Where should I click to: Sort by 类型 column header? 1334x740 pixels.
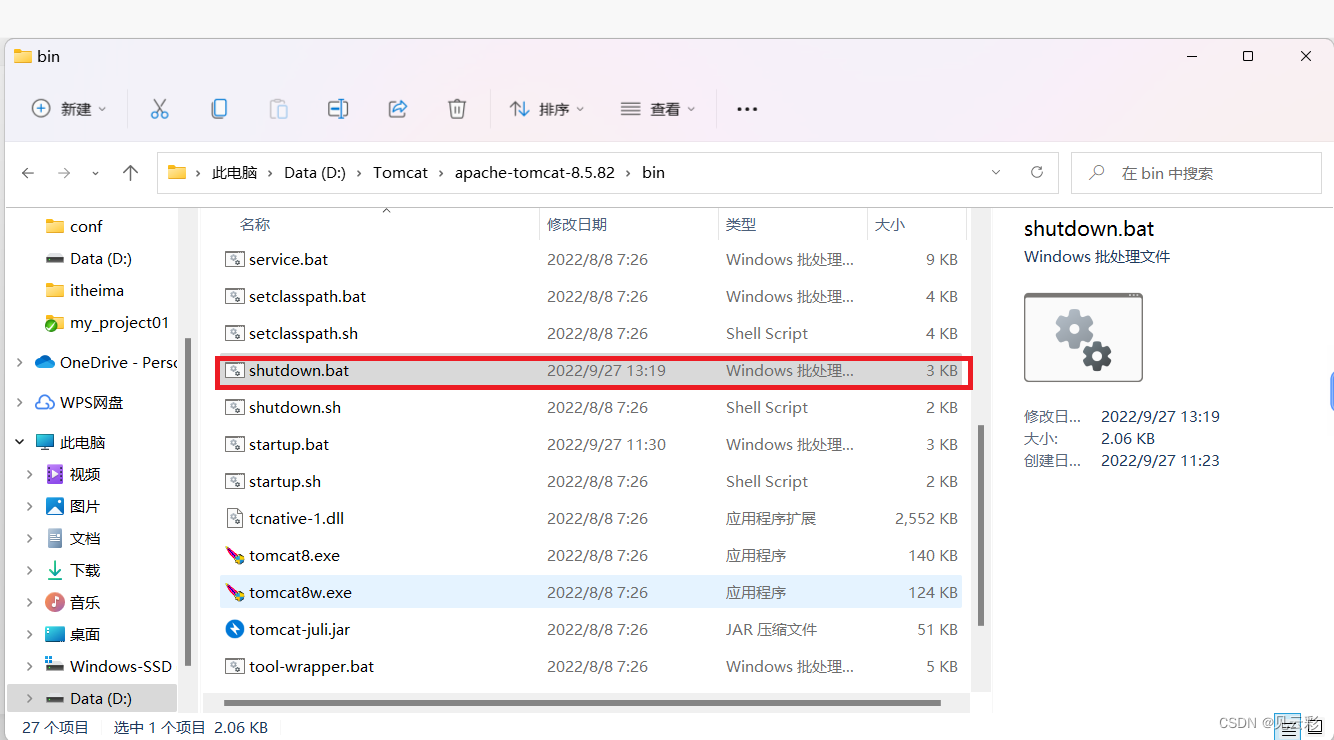click(x=741, y=225)
